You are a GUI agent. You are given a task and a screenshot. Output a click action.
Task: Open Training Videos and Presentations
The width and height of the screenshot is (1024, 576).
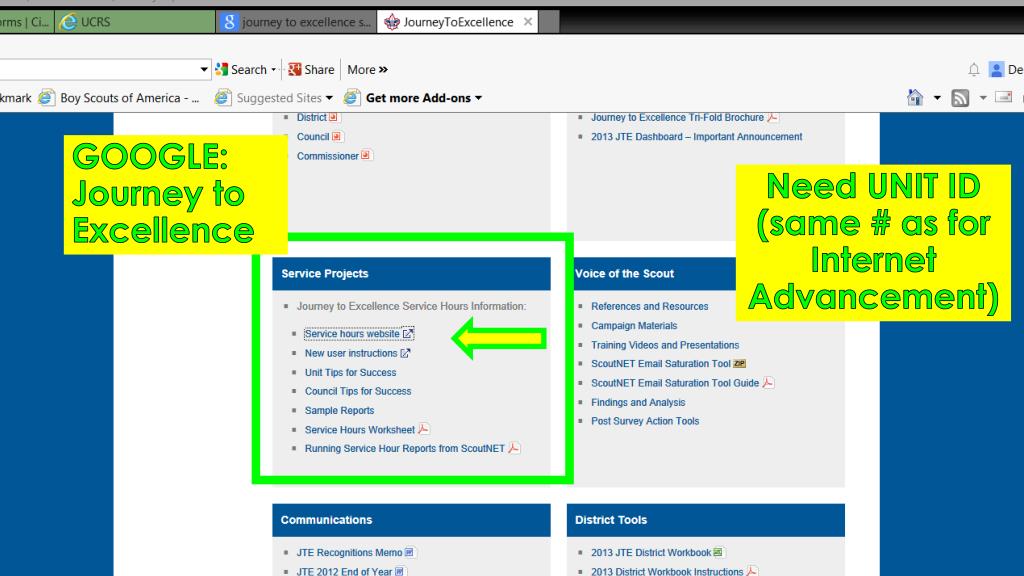pyautogui.click(x=665, y=345)
